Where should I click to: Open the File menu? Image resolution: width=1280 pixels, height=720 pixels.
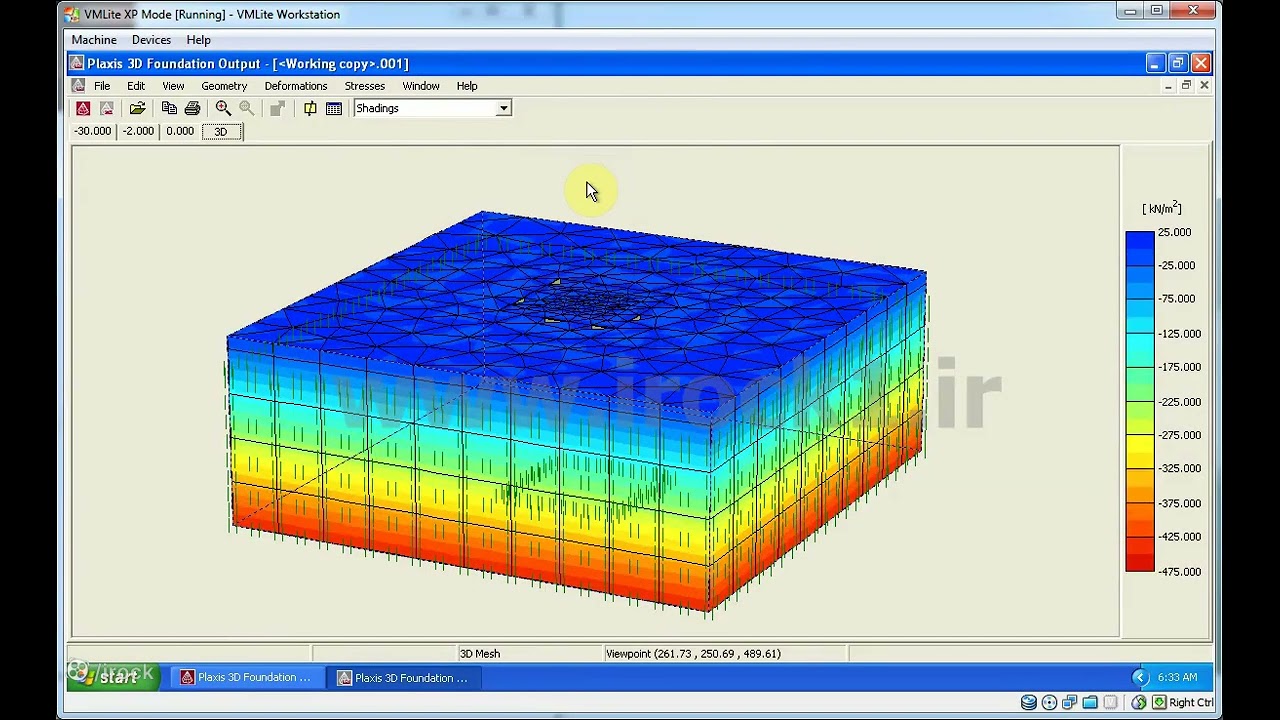pyautogui.click(x=102, y=86)
